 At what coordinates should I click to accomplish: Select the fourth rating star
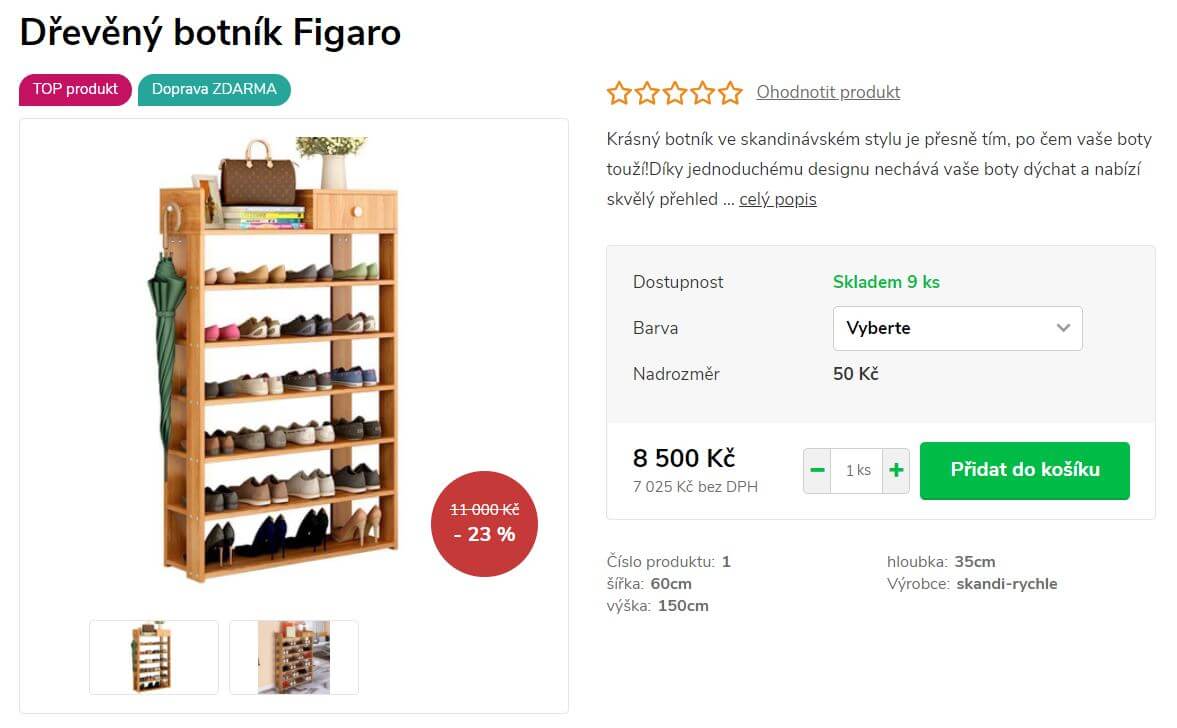coord(703,92)
